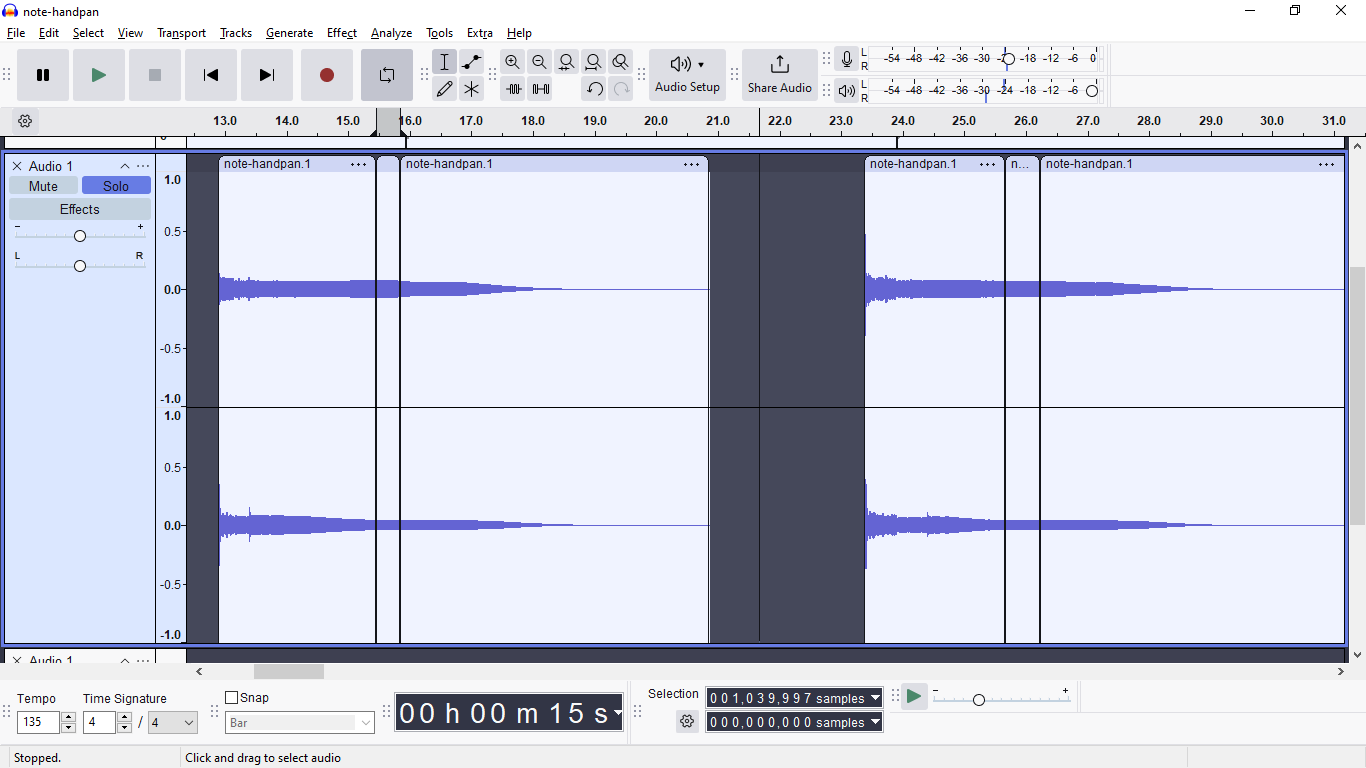Select the Selection (I-beam) tool
Image resolution: width=1366 pixels, height=768 pixels.
[x=445, y=62]
